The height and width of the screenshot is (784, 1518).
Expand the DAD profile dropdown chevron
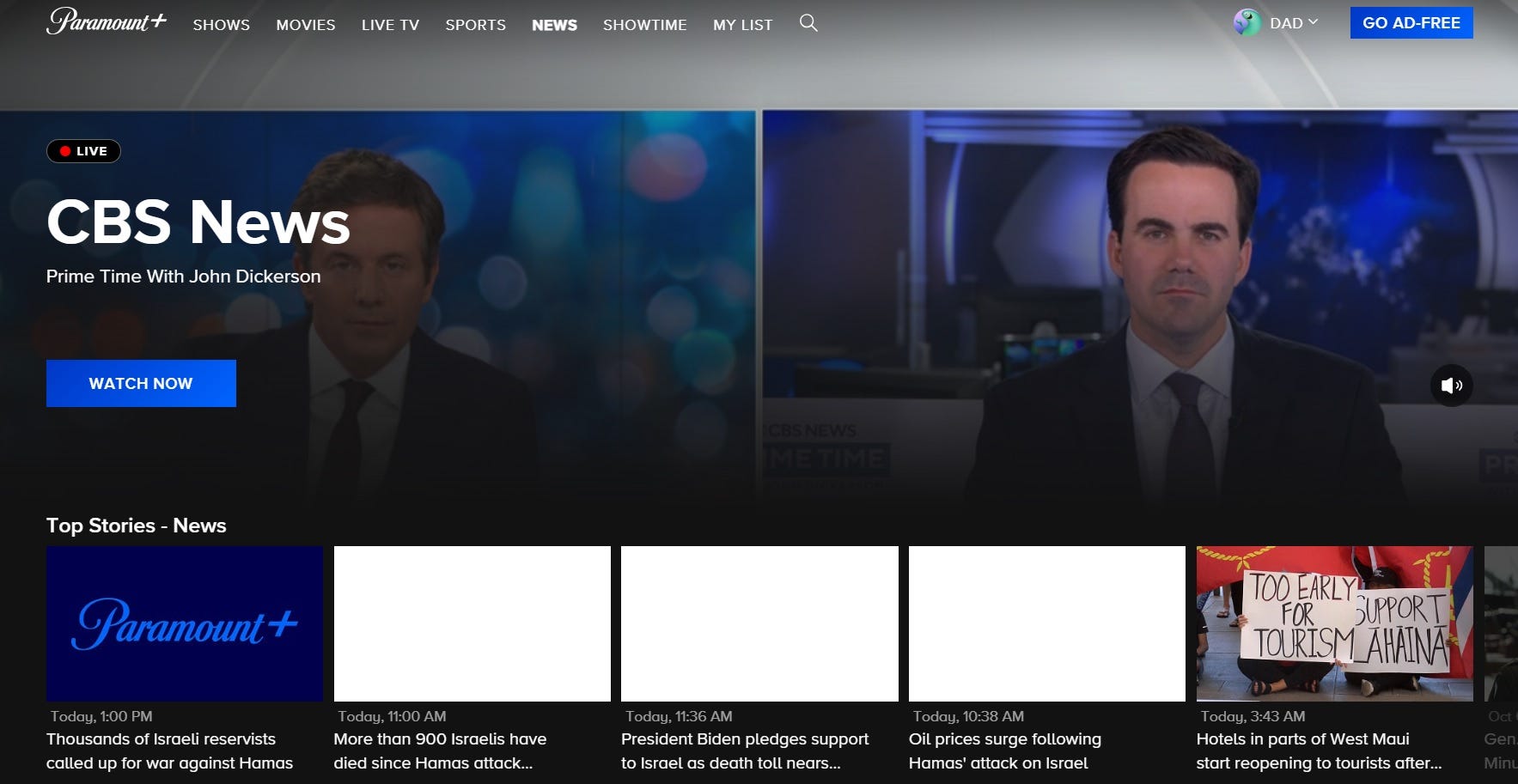tap(1313, 22)
